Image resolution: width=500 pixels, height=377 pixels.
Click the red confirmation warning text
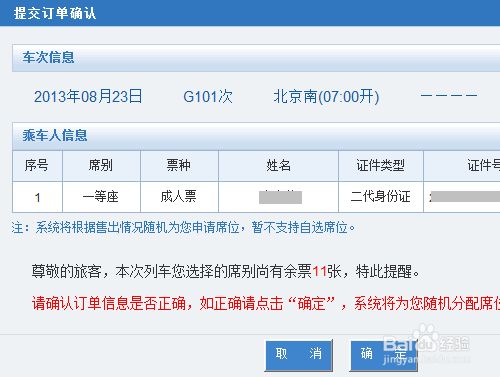tap(266, 303)
